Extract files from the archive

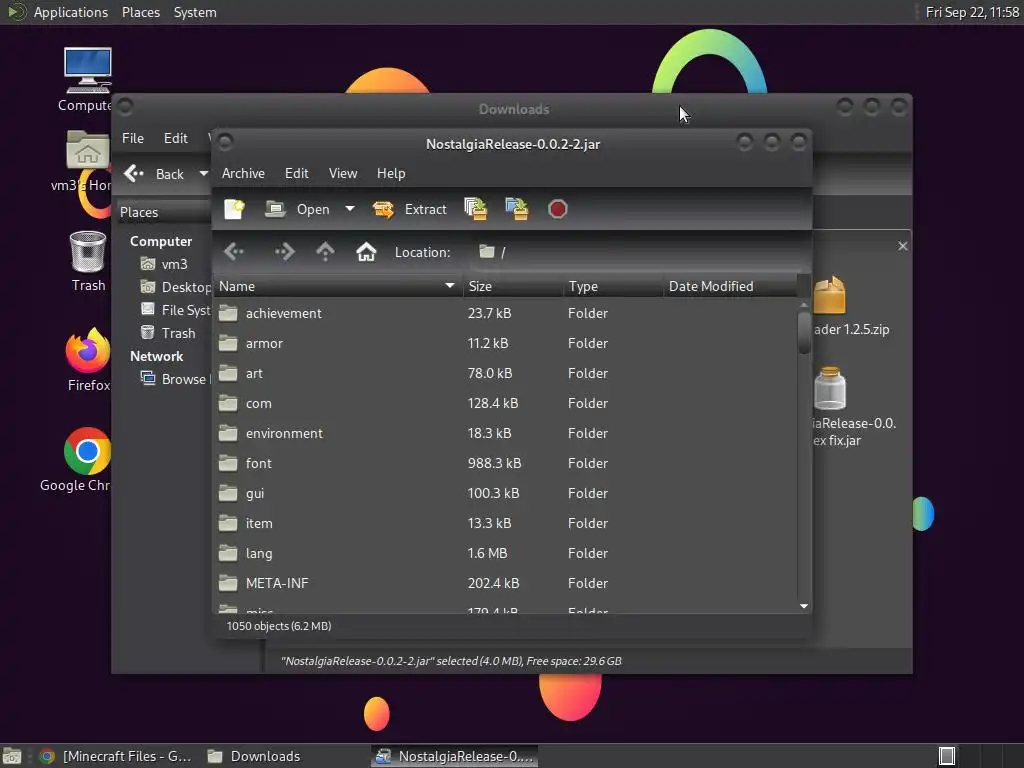(x=409, y=209)
